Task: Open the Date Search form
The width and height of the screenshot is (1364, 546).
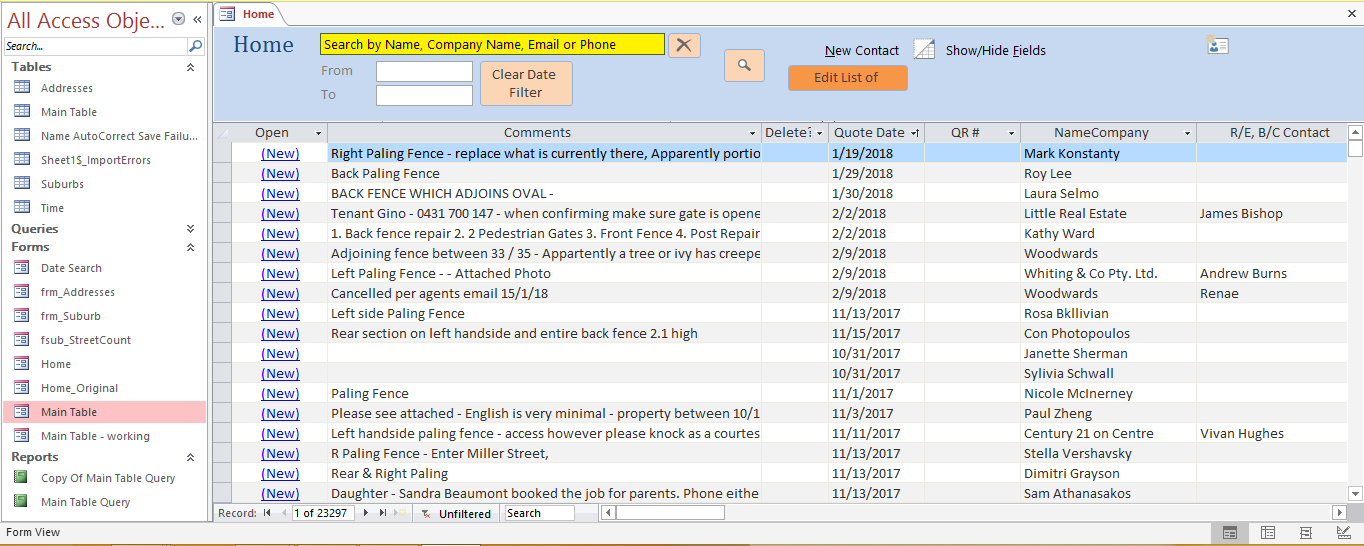Action: coord(71,268)
